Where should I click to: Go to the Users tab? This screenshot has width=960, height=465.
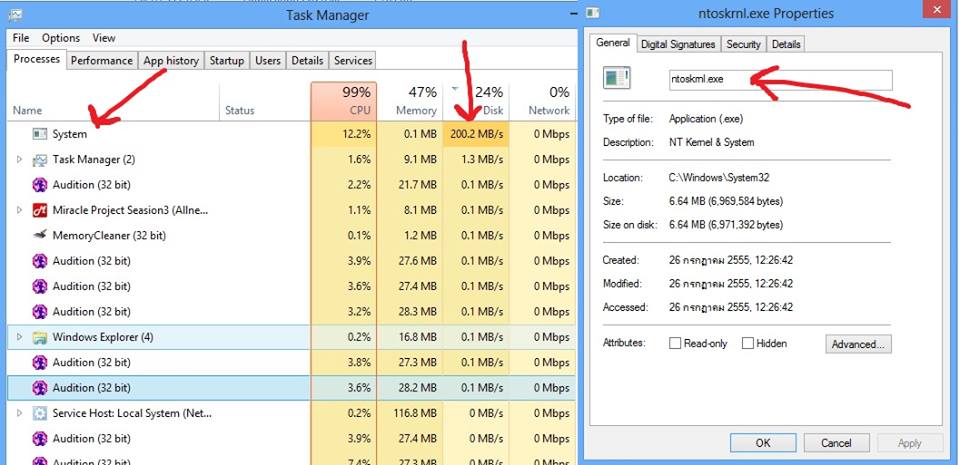click(x=268, y=61)
